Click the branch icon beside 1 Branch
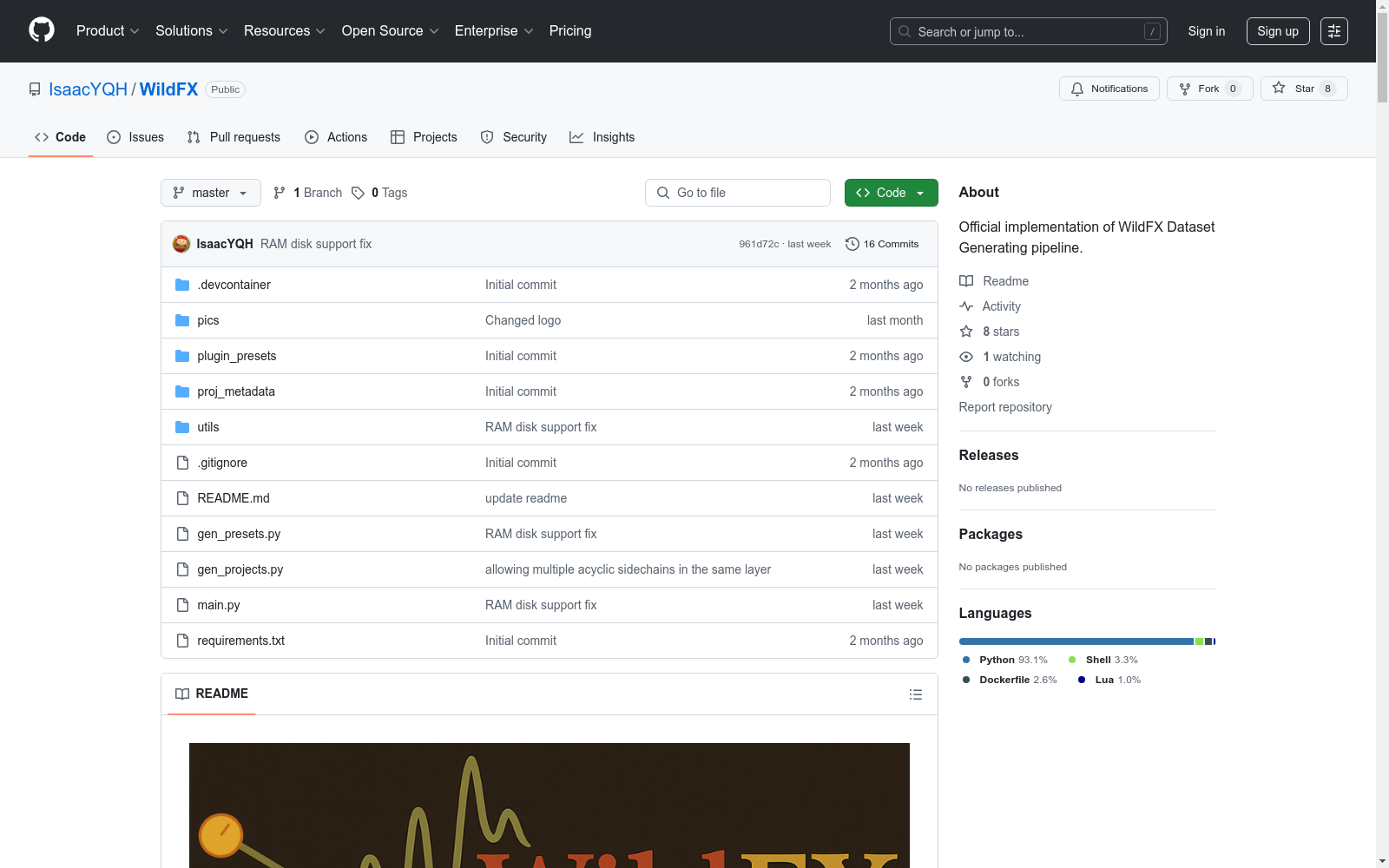Viewport: 1389px width, 868px height. [x=280, y=193]
